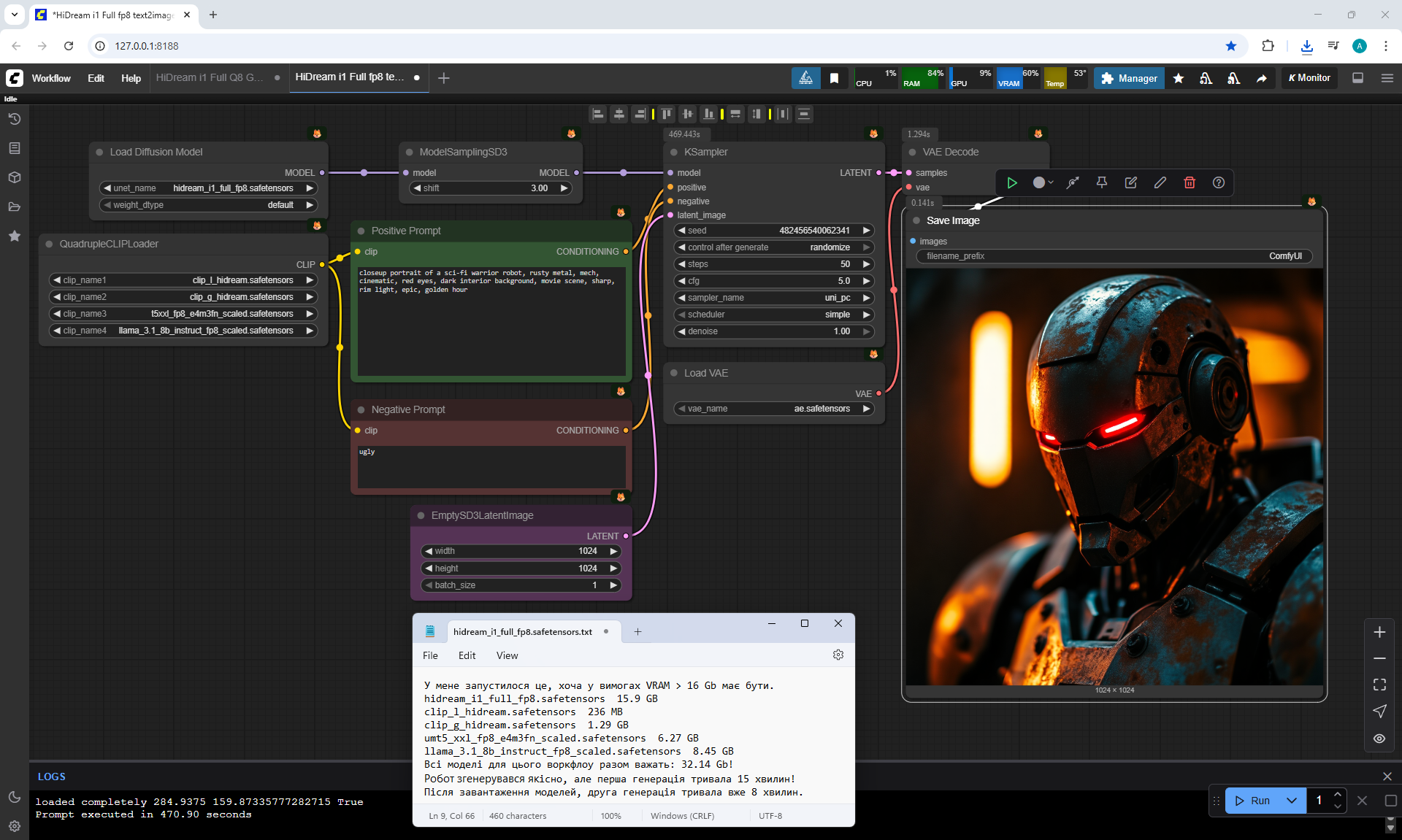Click the Share arrow icon in toolbar
This screenshot has width=1402, height=840.
[x=1261, y=78]
